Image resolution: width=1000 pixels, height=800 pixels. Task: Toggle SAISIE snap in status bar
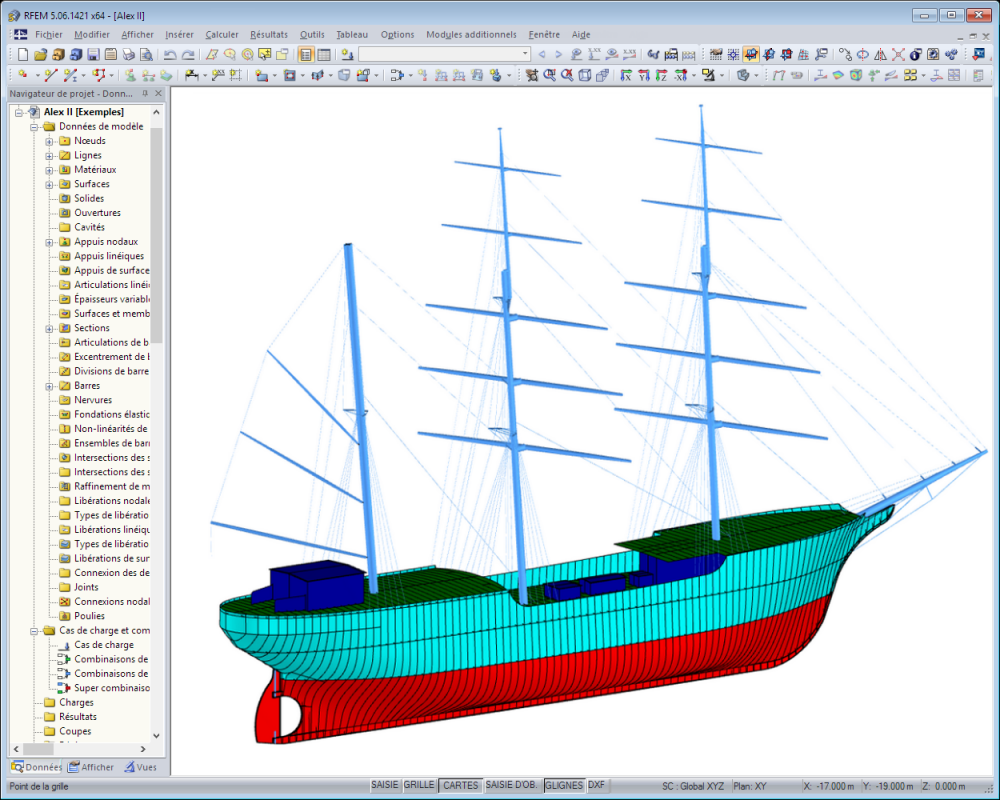pyautogui.click(x=385, y=785)
